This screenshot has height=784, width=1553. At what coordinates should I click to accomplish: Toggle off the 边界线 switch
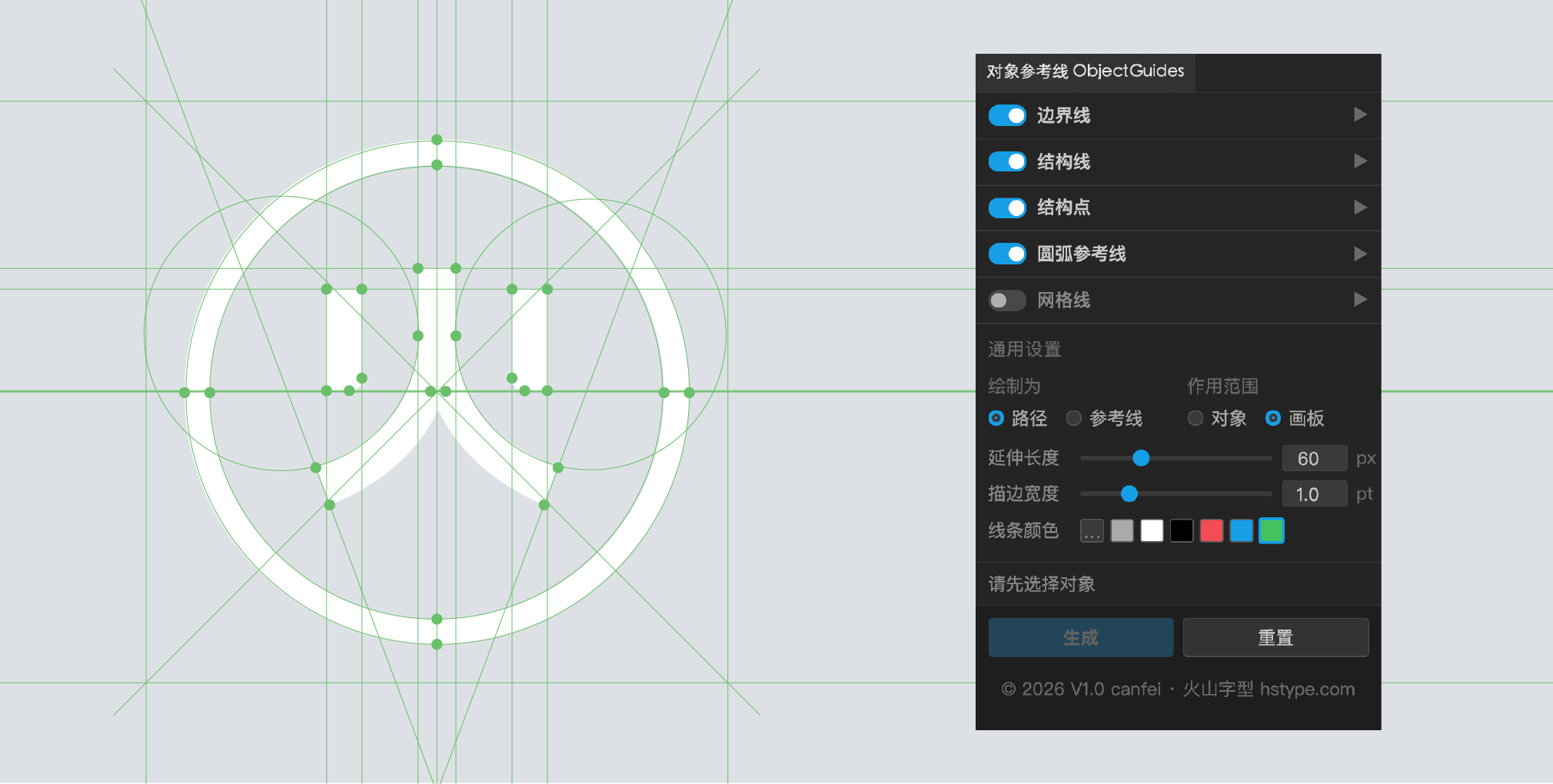[1007, 115]
